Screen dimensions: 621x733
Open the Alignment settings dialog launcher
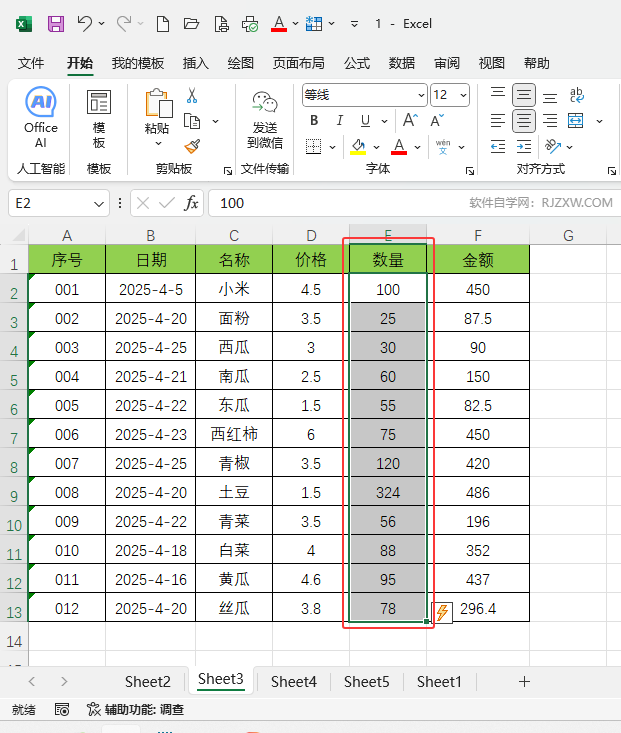point(612,171)
